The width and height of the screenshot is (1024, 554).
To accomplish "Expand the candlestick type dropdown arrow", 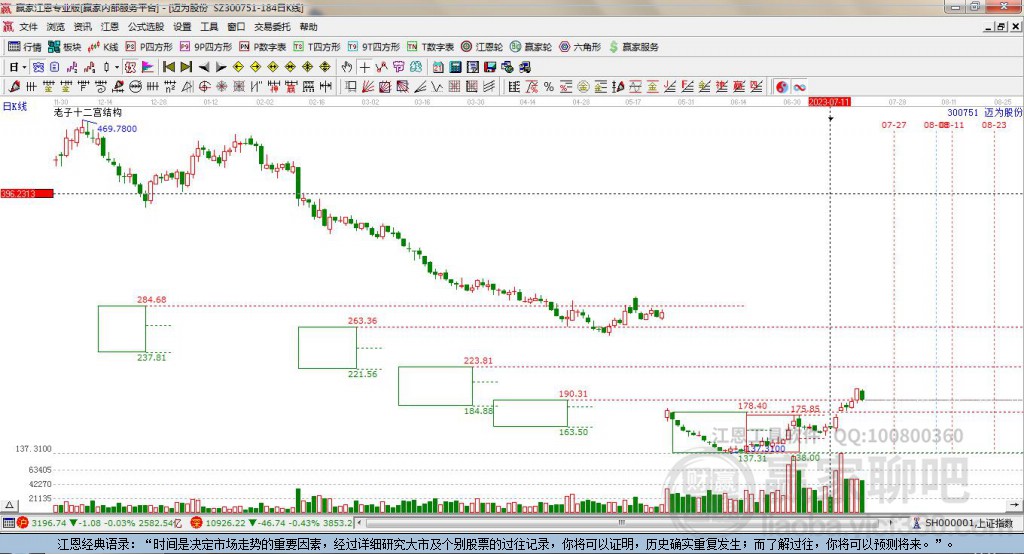I will [x=116, y=67].
